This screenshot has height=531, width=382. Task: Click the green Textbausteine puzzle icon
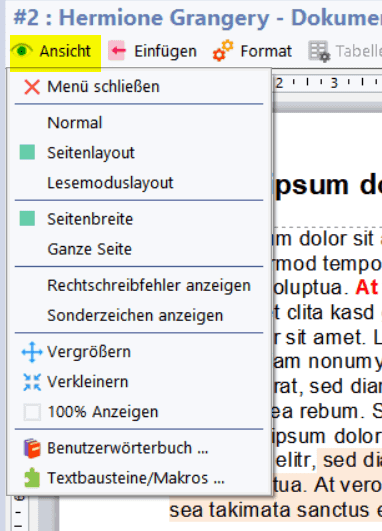(x=32, y=478)
